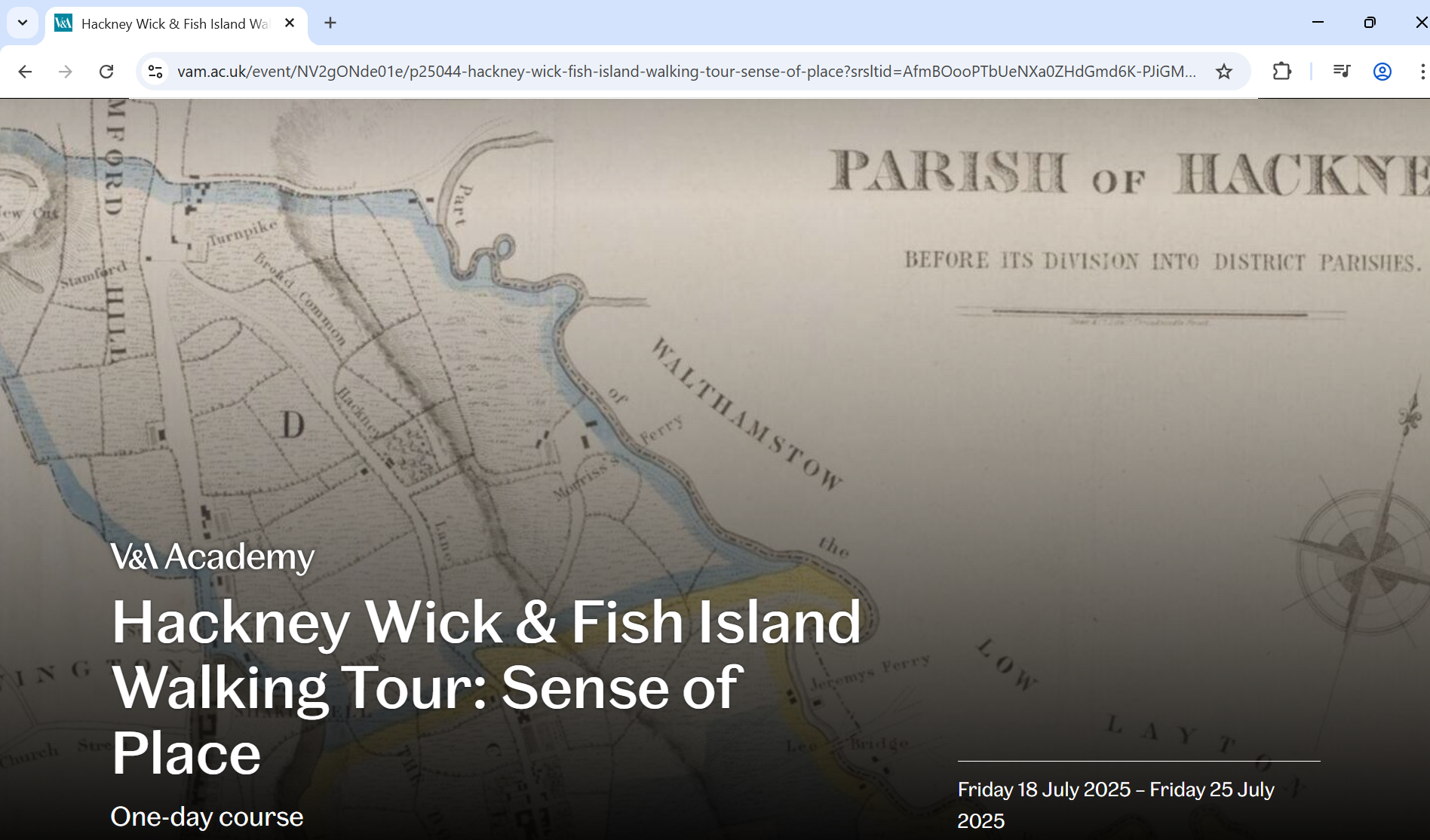Minimize the browser window
Image resolution: width=1430 pixels, height=840 pixels.
pyautogui.click(x=1318, y=23)
